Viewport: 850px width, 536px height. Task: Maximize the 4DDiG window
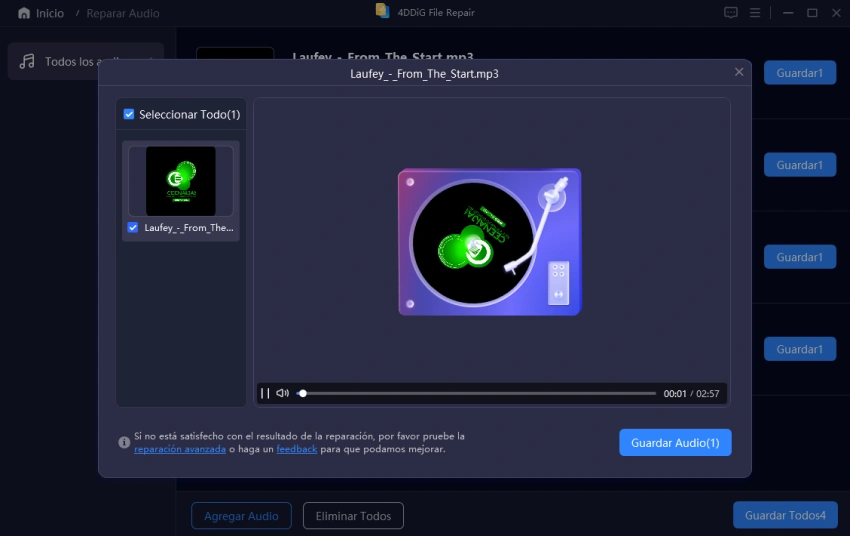point(812,12)
